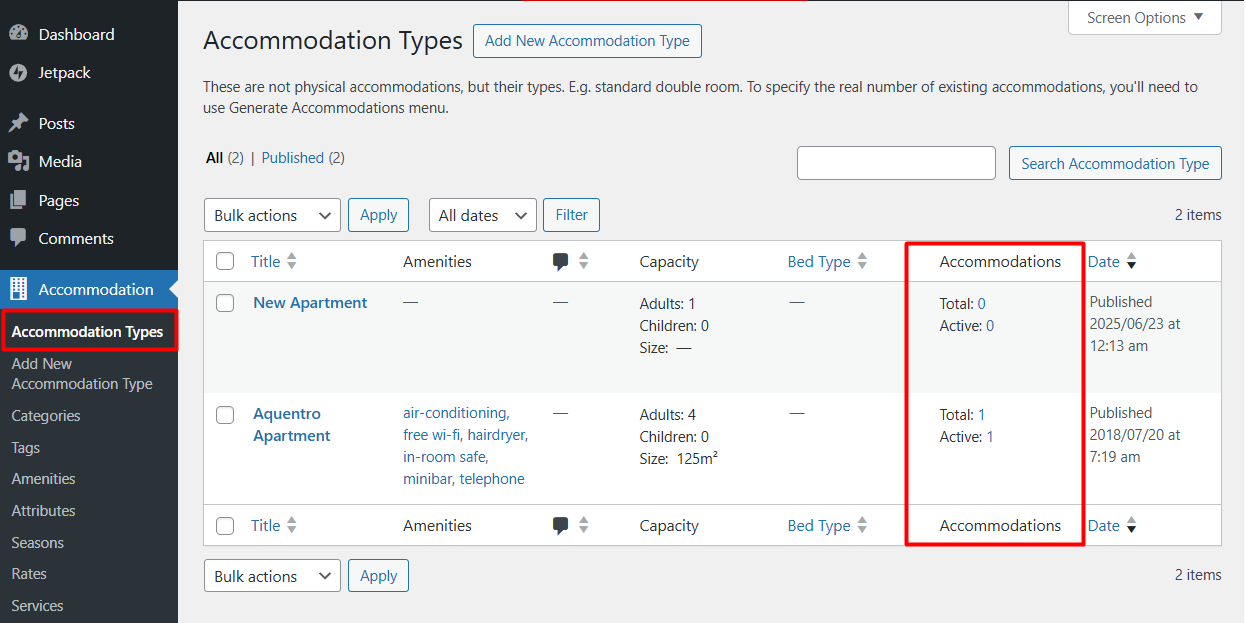Open Categories submenu item
1246x623 pixels.
point(46,415)
